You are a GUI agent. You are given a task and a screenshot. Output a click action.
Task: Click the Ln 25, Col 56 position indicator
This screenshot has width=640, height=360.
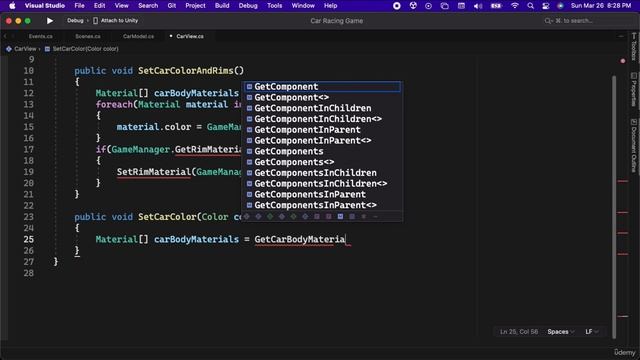click(x=519, y=332)
